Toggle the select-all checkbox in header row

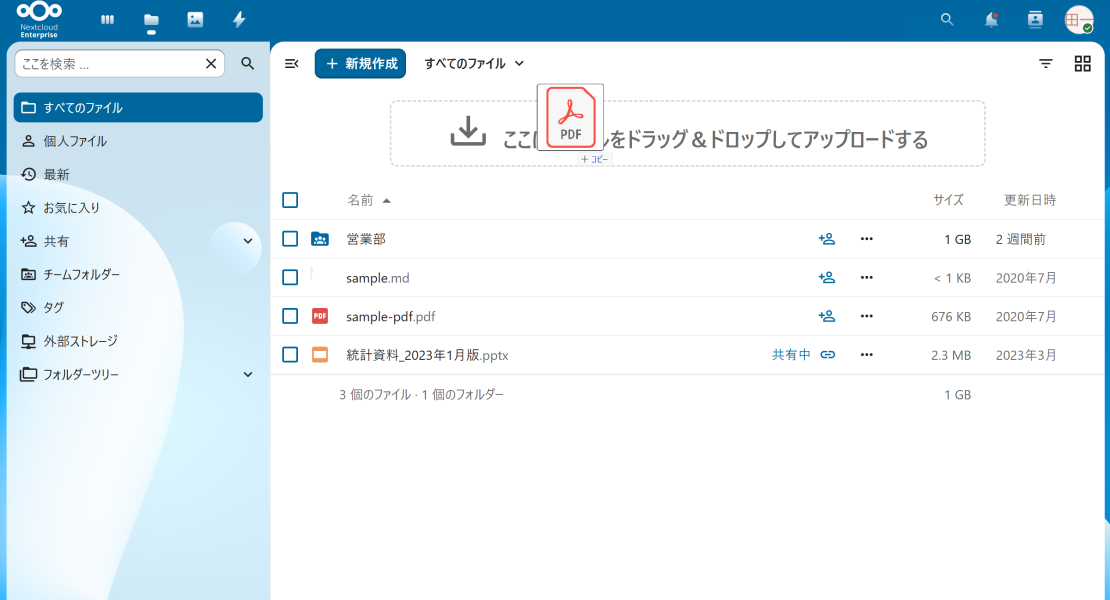[x=290, y=200]
